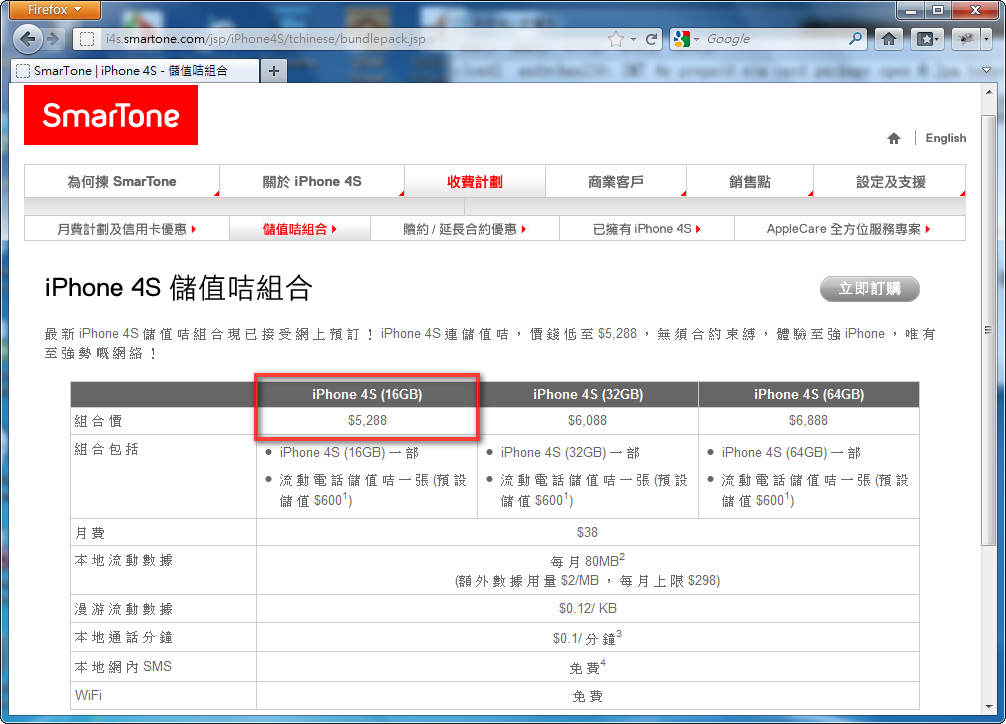Viewport: 1006px width, 724px height.
Task: Click the 立即訂購 order button
Action: 869,289
